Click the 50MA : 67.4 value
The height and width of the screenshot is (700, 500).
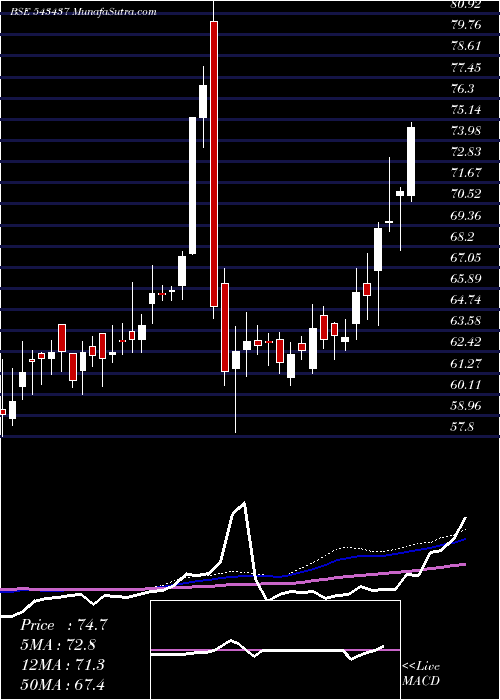tap(62, 684)
